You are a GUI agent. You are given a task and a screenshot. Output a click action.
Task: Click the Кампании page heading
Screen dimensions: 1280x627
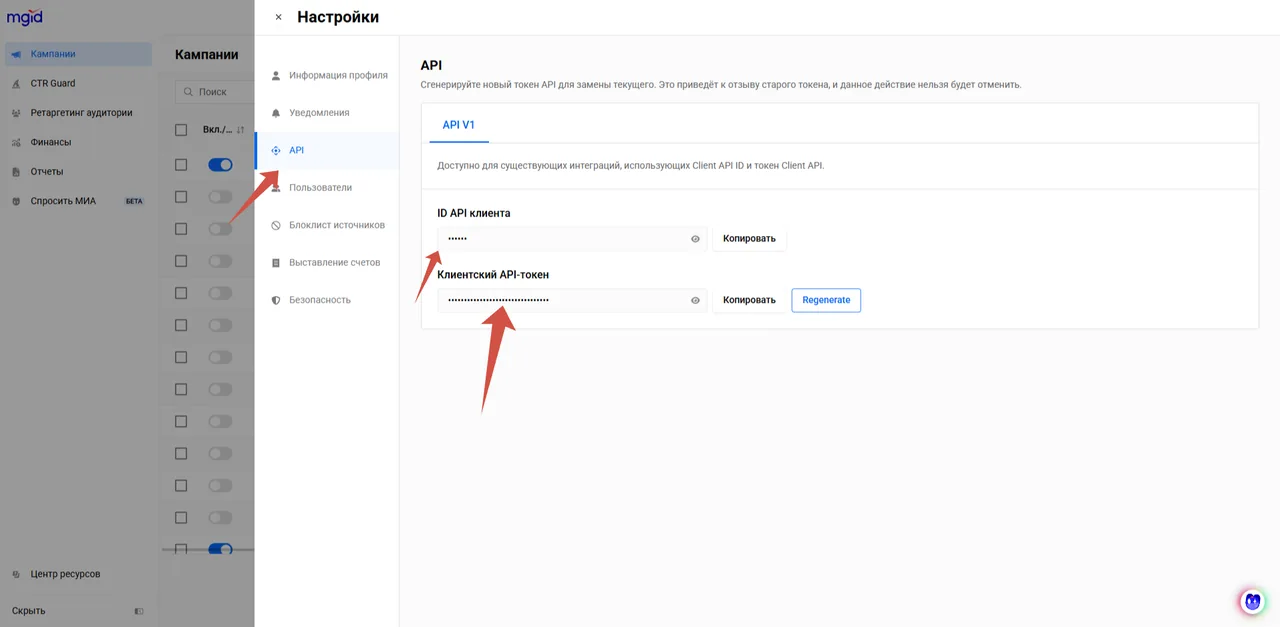[x=207, y=55]
